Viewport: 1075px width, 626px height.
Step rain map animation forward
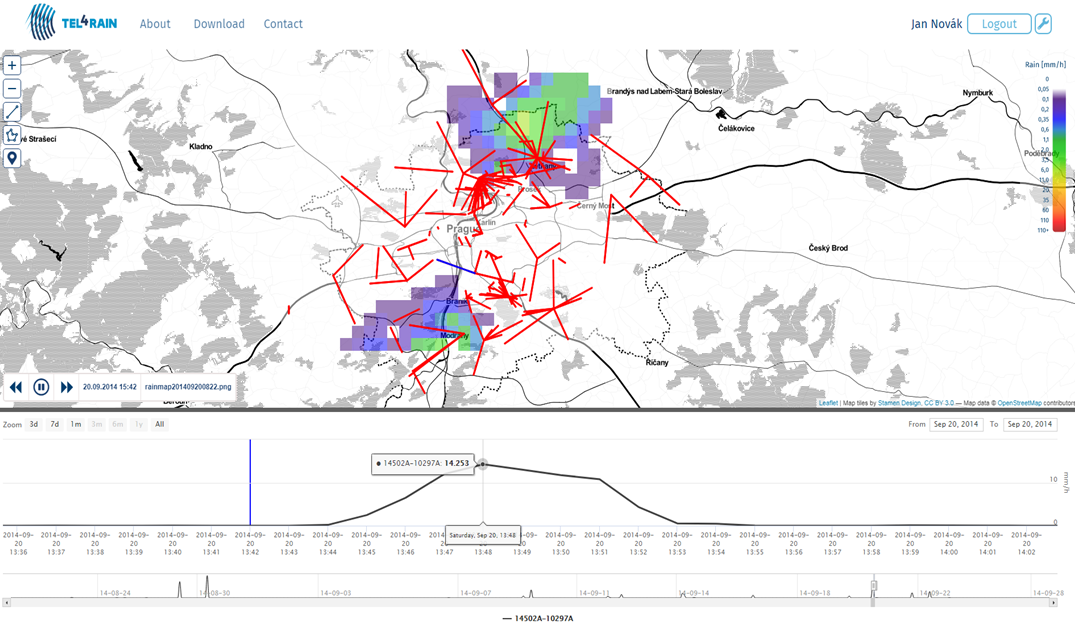[x=67, y=387]
